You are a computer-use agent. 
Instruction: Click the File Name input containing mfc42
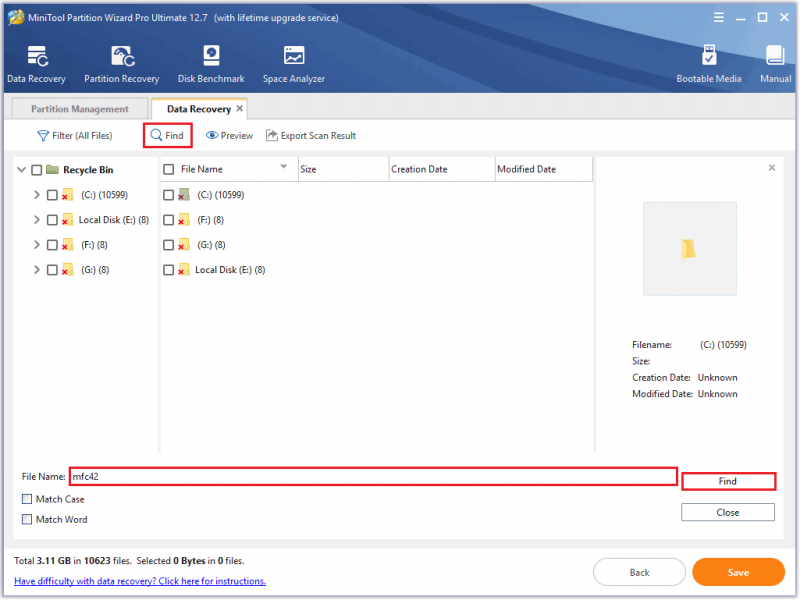coord(373,477)
